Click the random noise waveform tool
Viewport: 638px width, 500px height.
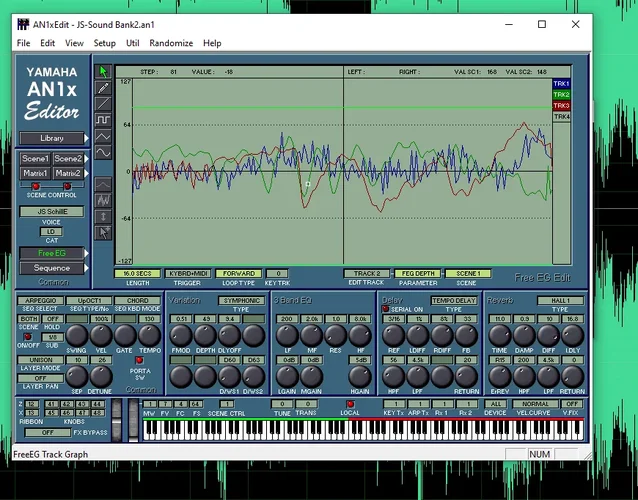pos(103,200)
